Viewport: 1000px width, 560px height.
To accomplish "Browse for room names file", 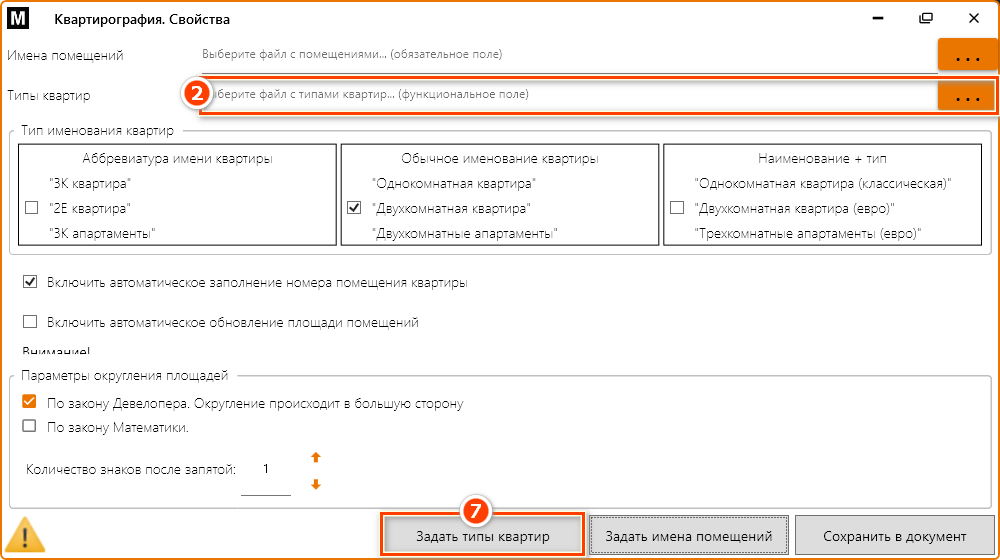I will (966, 56).
